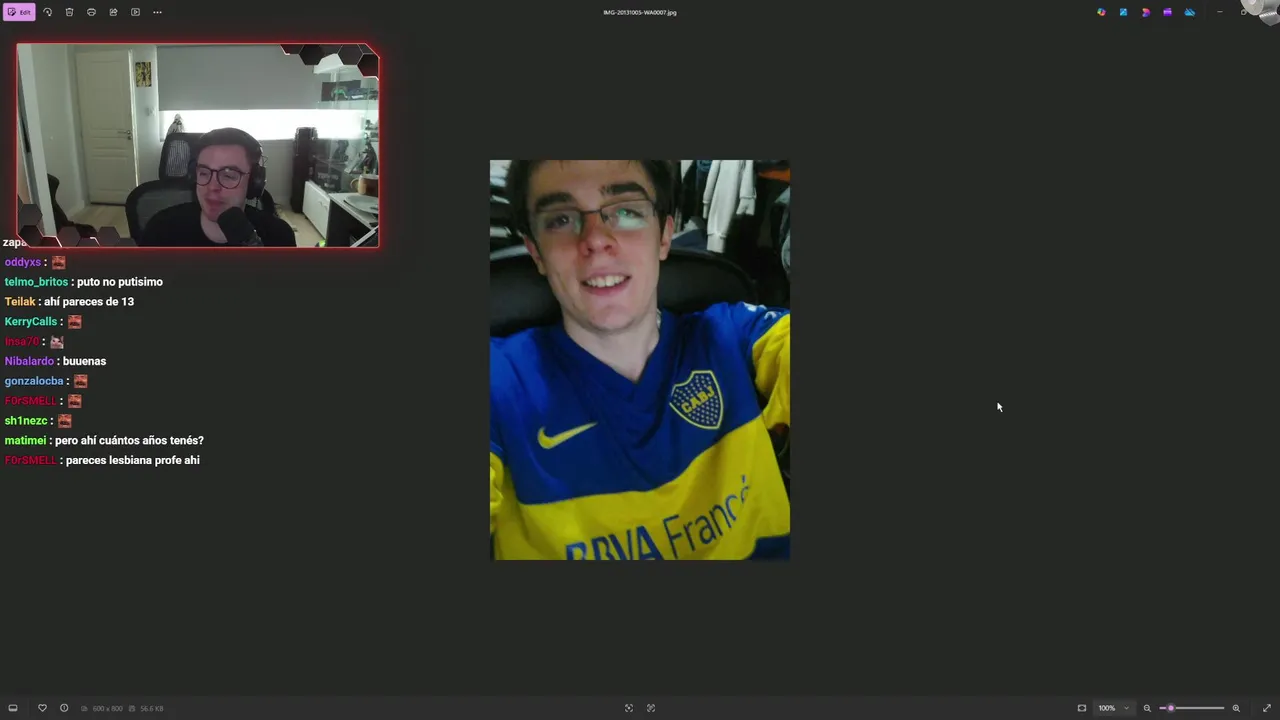1280x720 pixels.
Task: Click the emote next to gonzalocba
Action: coord(80,381)
